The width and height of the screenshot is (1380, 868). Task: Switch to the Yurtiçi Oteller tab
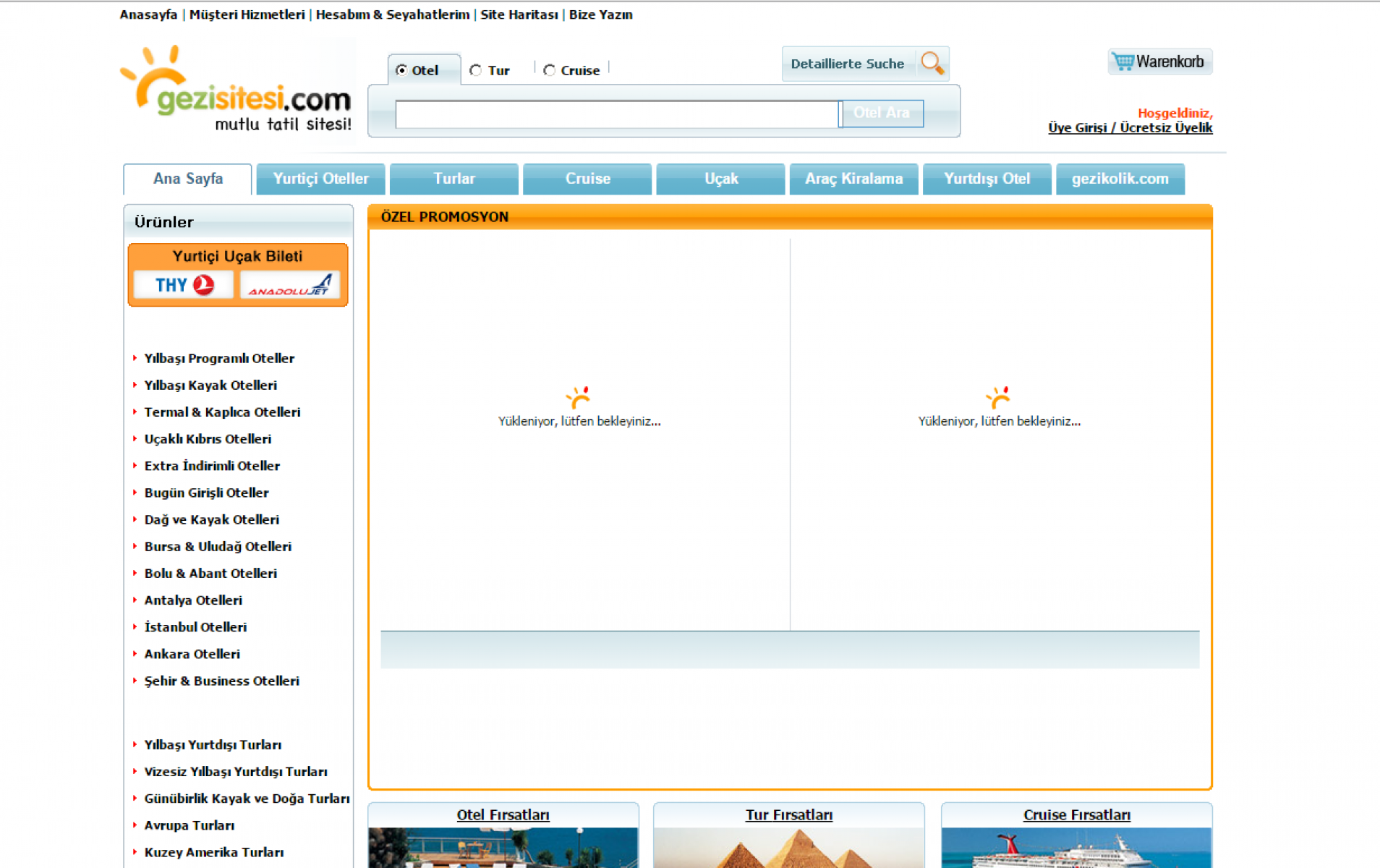320,179
